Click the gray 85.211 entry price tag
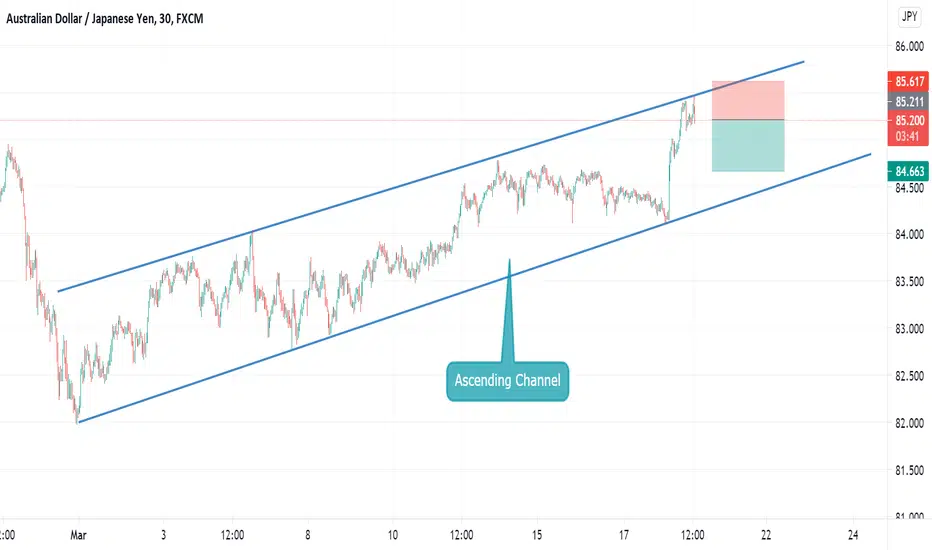The height and width of the screenshot is (550, 932). [x=909, y=101]
